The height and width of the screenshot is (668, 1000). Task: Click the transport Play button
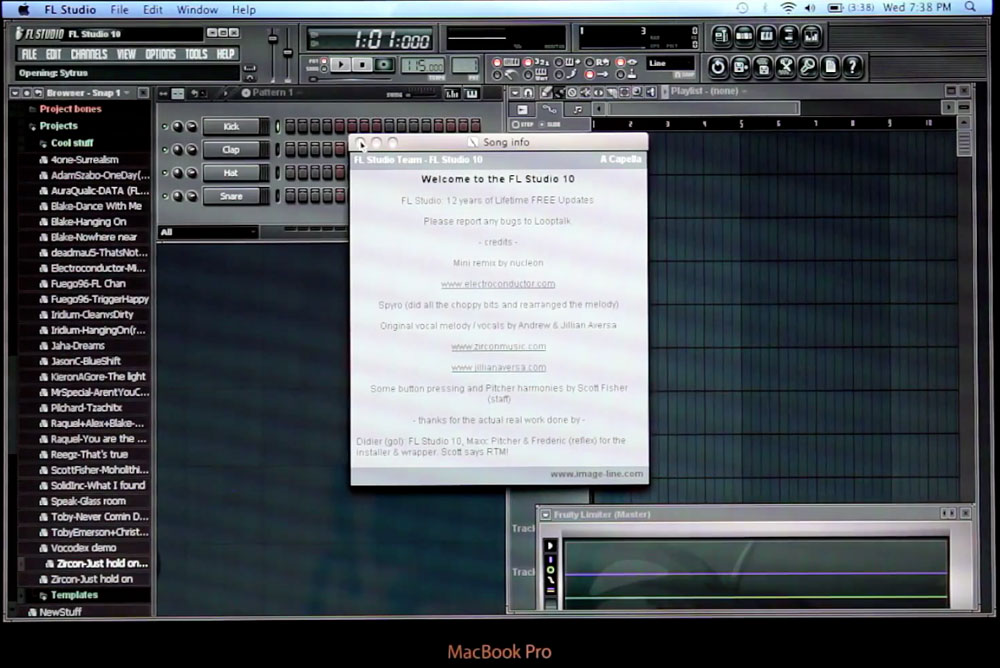341,64
